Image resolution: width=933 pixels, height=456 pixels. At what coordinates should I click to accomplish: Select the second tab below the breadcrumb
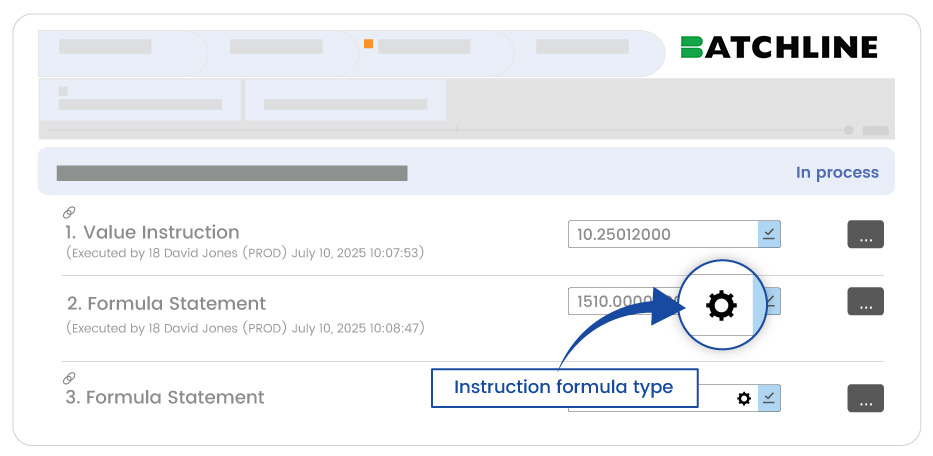tap(343, 102)
